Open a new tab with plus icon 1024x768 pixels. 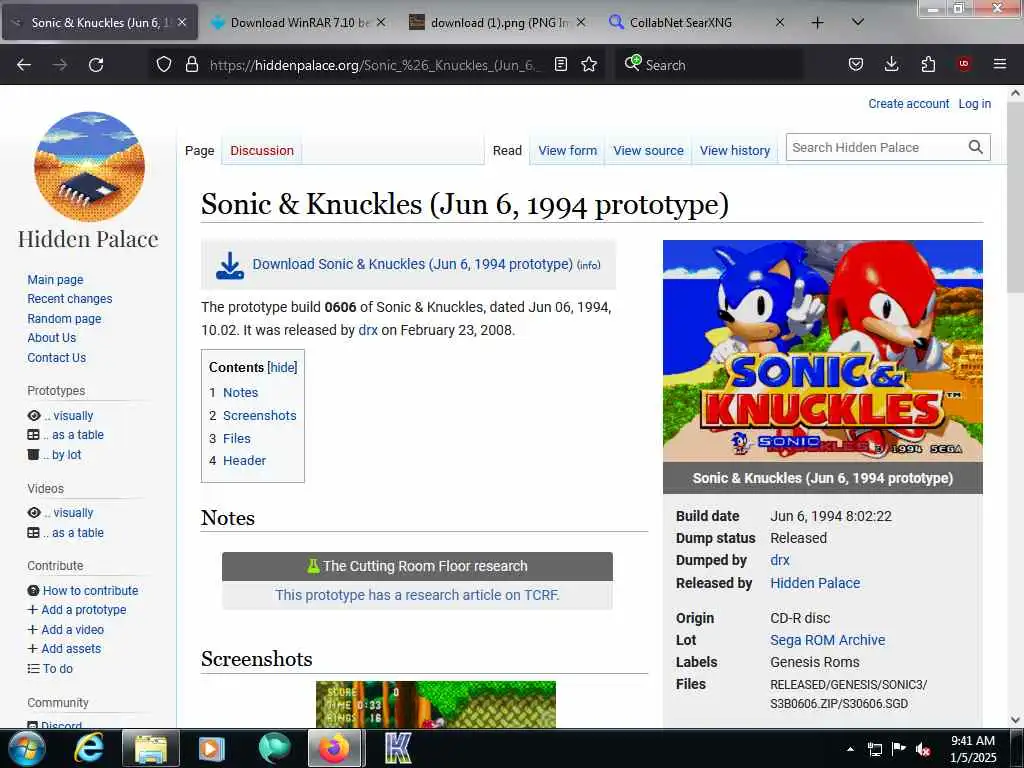818,23
